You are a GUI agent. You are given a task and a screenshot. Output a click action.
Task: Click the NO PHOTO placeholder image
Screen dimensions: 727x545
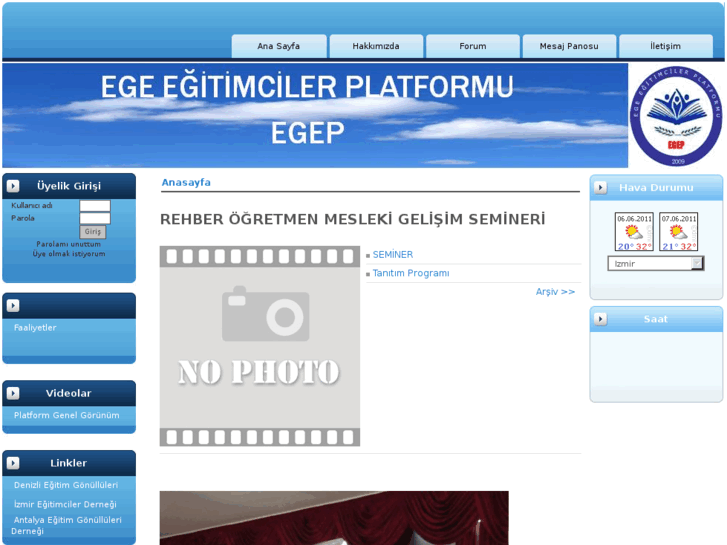pyautogui.click(x=260, y=346)
